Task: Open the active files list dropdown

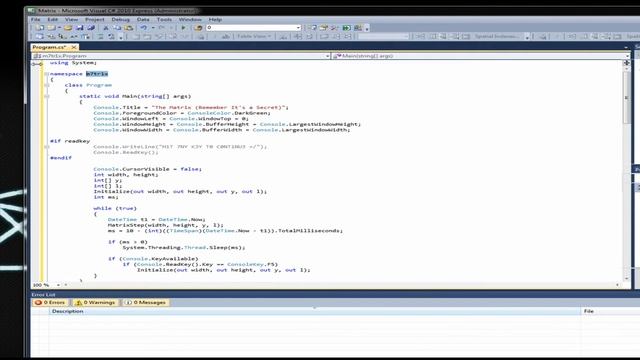Action: pyautogui.click(x=626, y=47)
